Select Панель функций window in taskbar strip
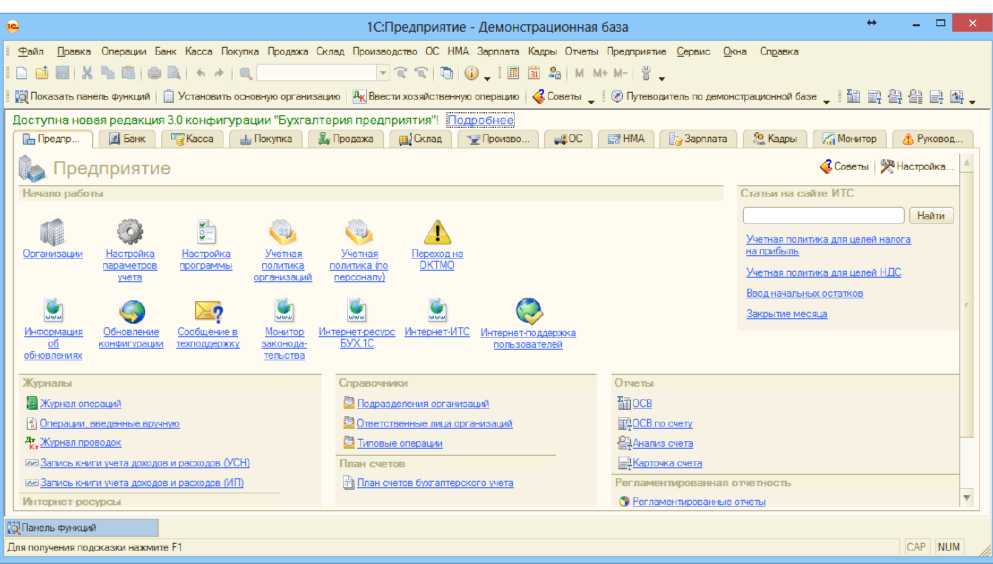Screen dimensions: 993x564 [x=82, y=527]
